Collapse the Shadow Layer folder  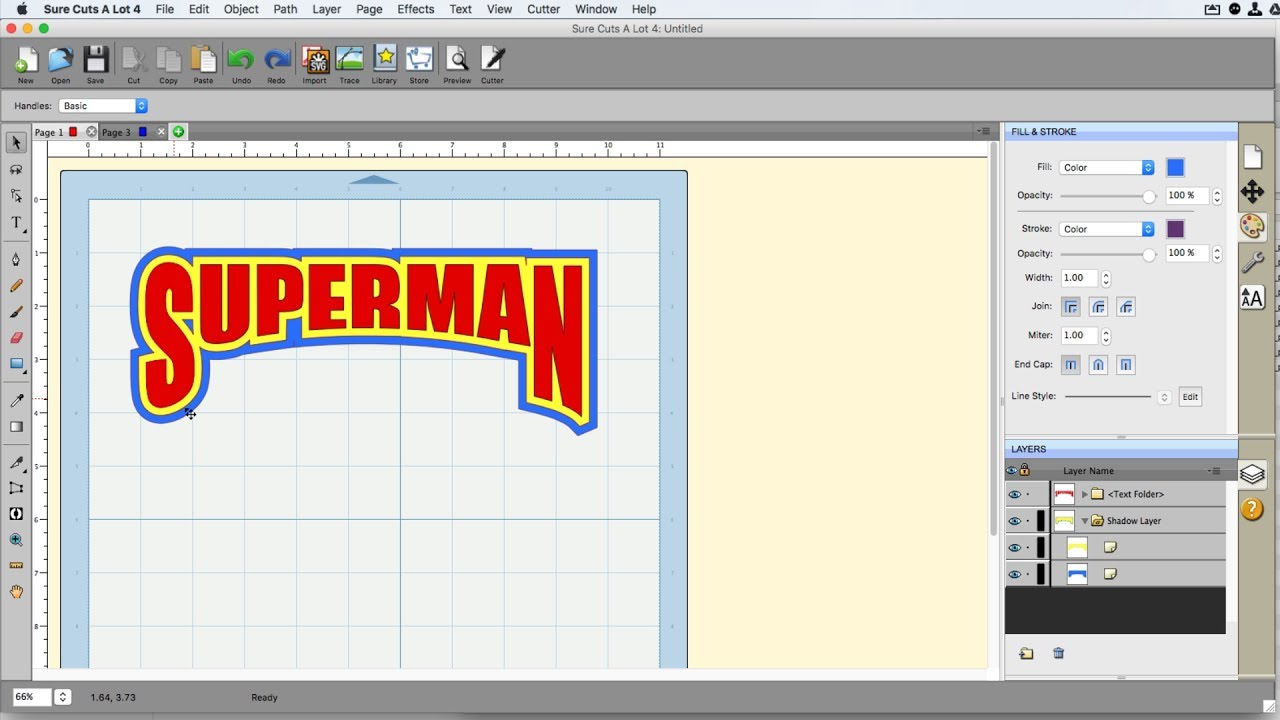coord(1084,521)
